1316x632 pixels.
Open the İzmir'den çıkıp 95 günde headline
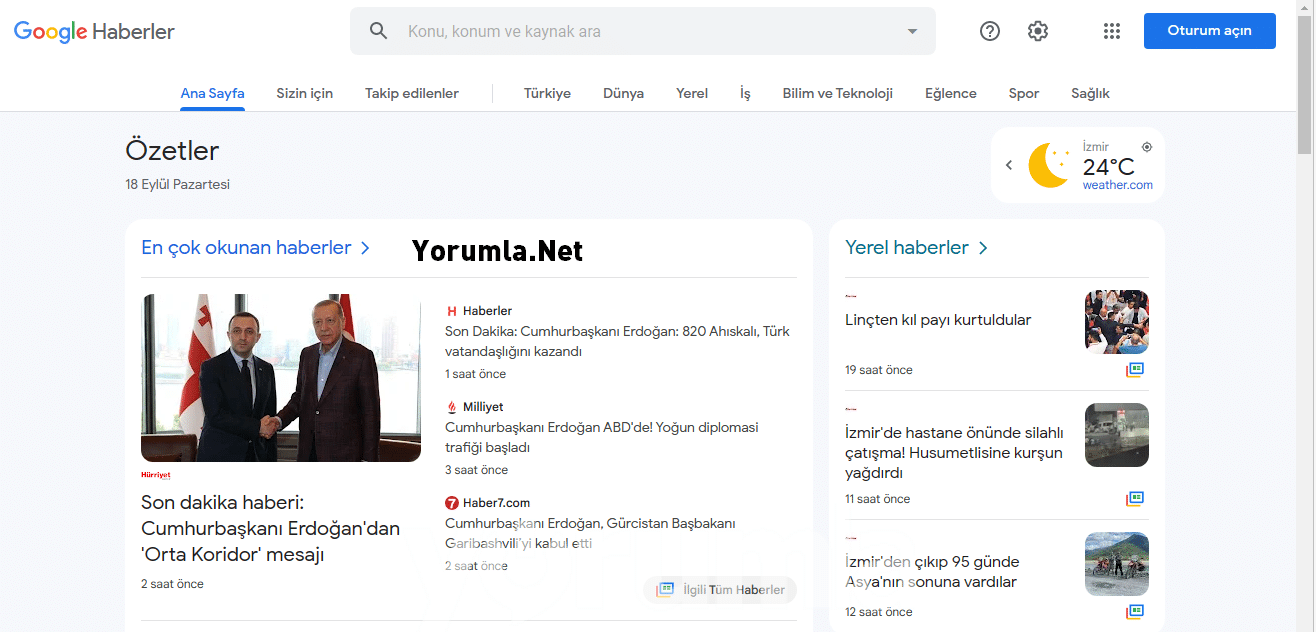coord(932,572)
